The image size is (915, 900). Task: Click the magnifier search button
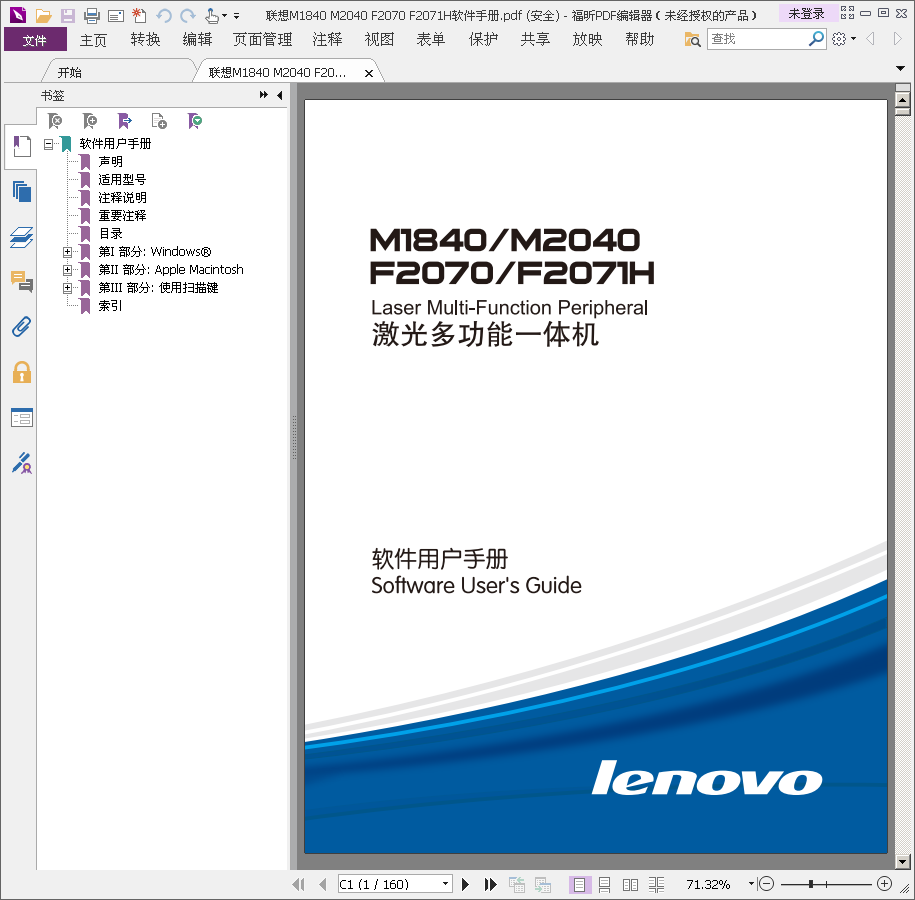coord(816,39)
